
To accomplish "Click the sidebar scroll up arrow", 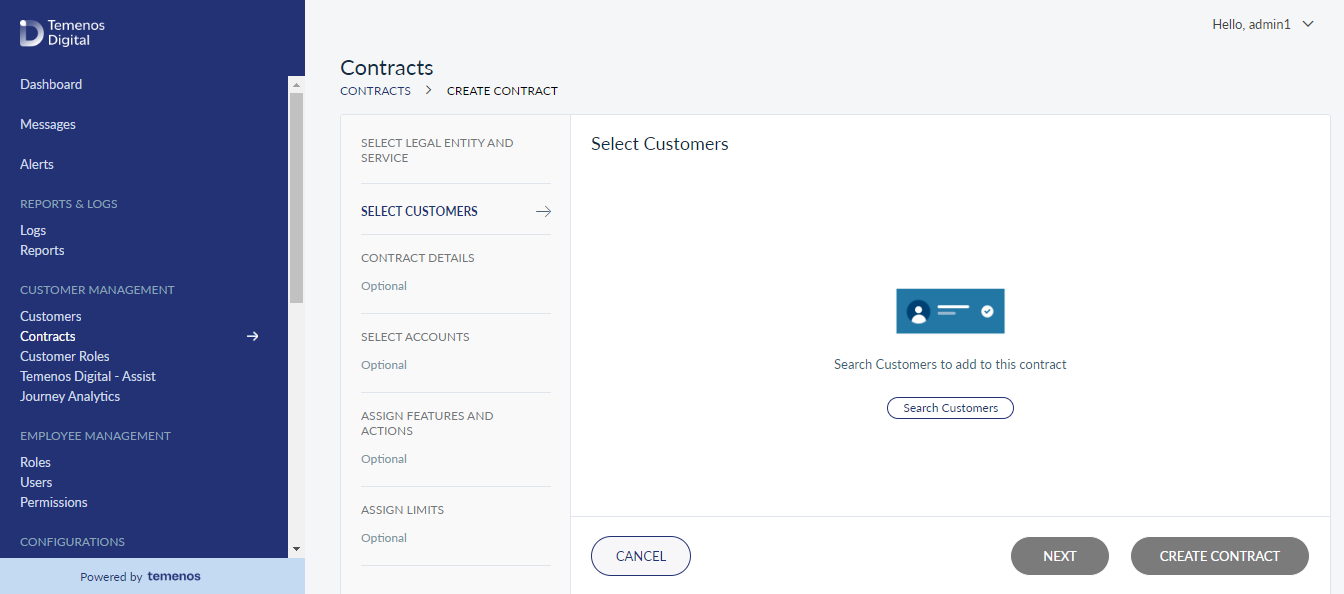I will [296, 85].
